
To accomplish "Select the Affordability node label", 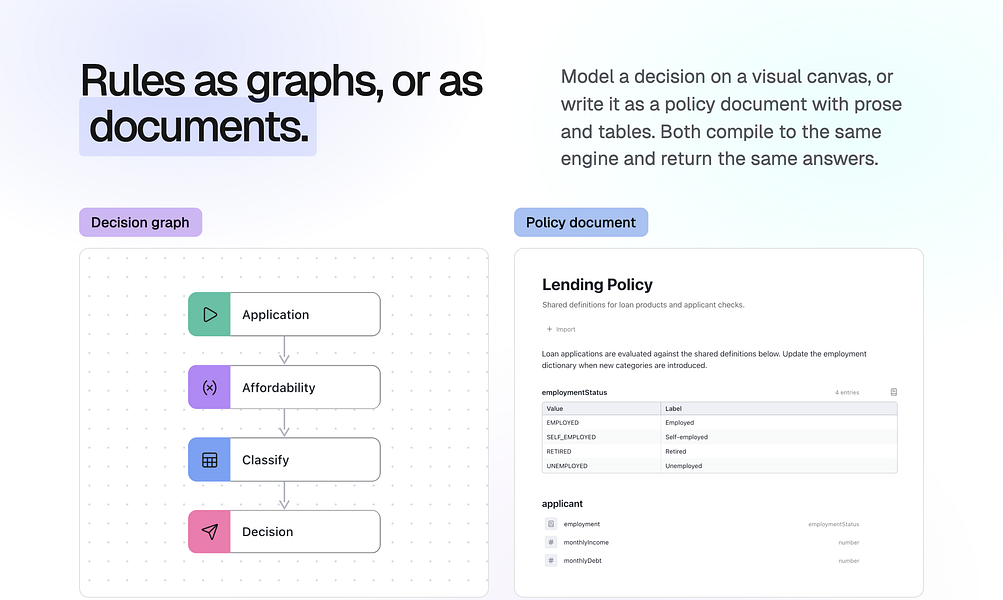I will 279,388.
